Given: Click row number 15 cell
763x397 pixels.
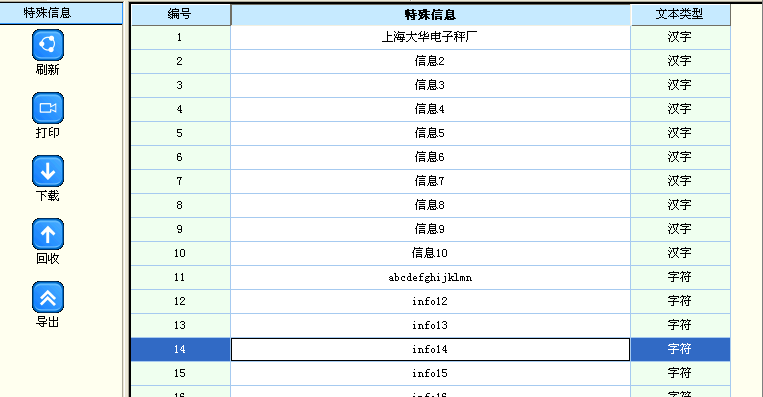Looking at the screenshot, I should click(x=181, y=373).
